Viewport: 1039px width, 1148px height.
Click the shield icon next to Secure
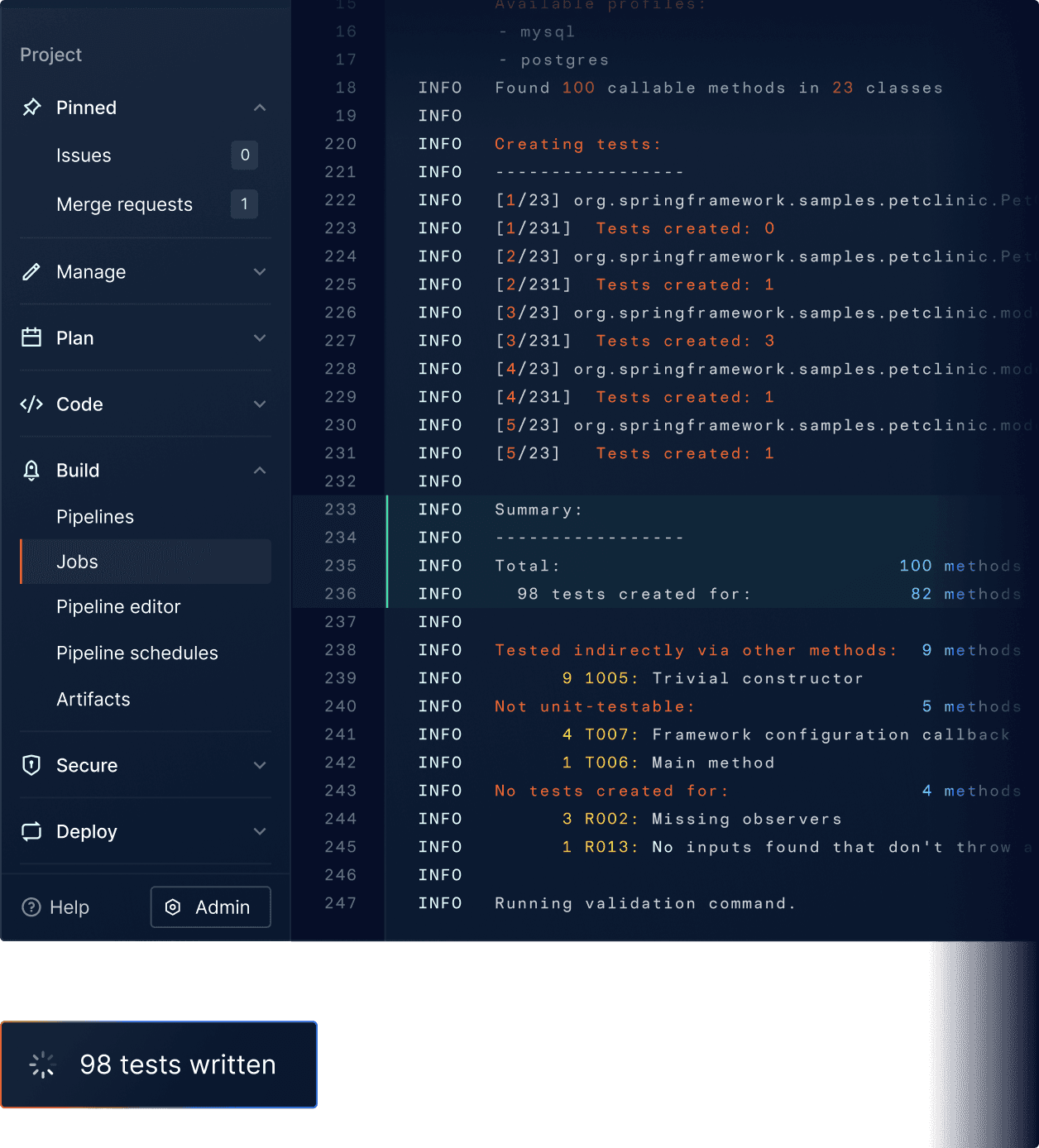coord(31,765)
